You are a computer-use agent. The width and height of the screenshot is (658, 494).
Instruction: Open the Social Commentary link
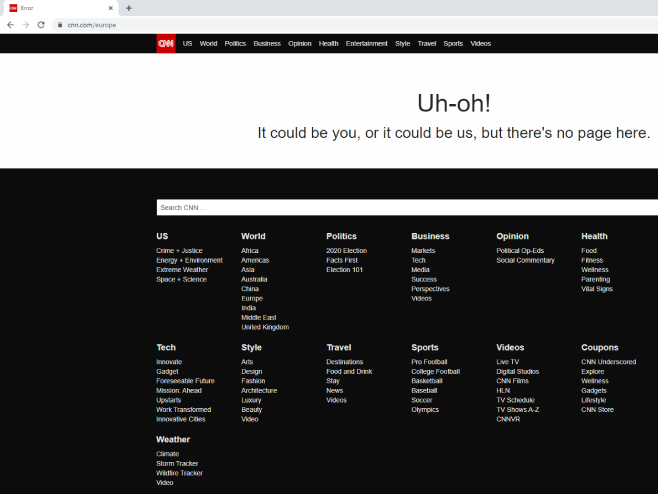[525, 260]
